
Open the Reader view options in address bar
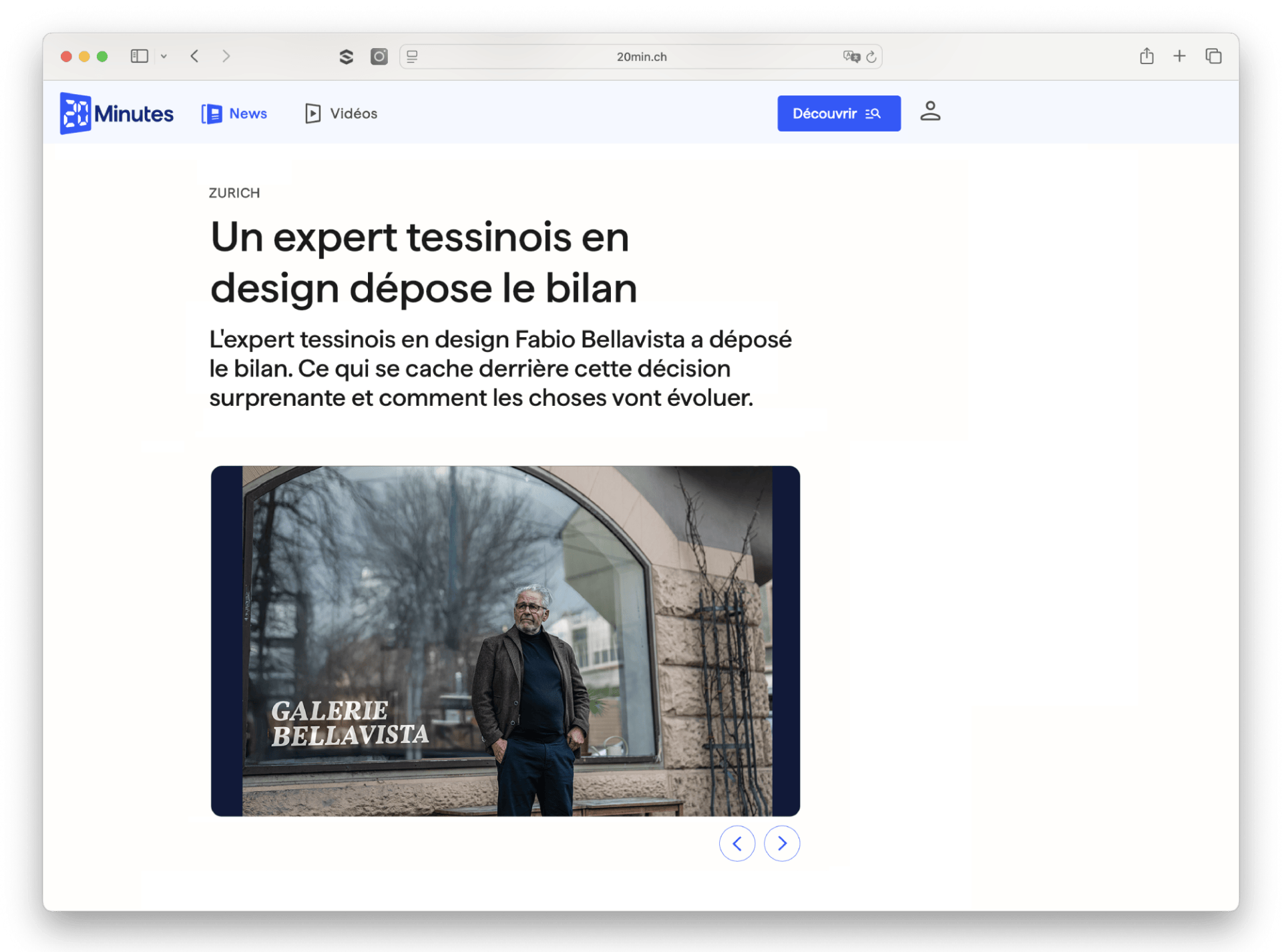coord(412,56)
